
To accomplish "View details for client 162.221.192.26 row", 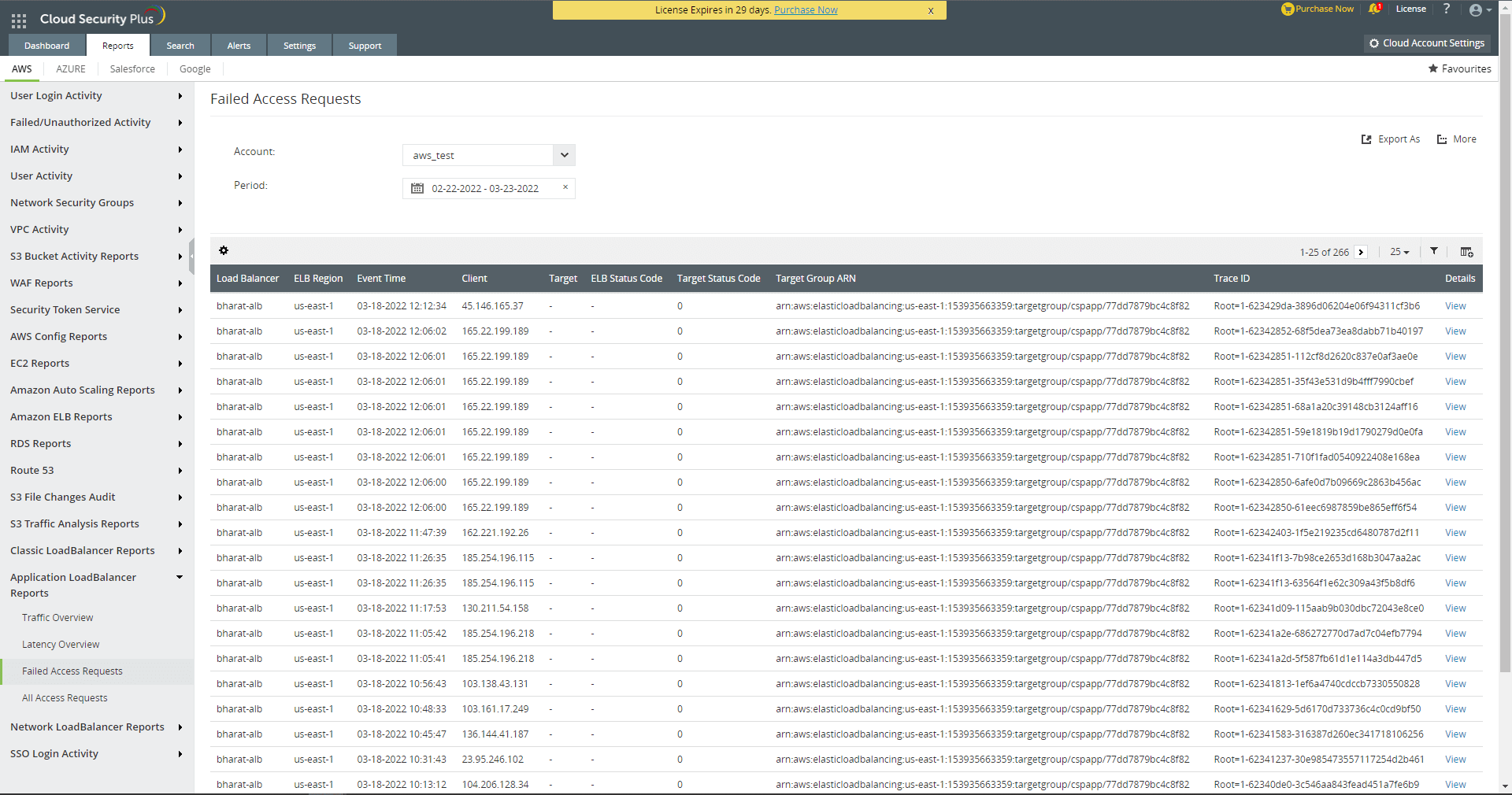I will point(1455,533).
